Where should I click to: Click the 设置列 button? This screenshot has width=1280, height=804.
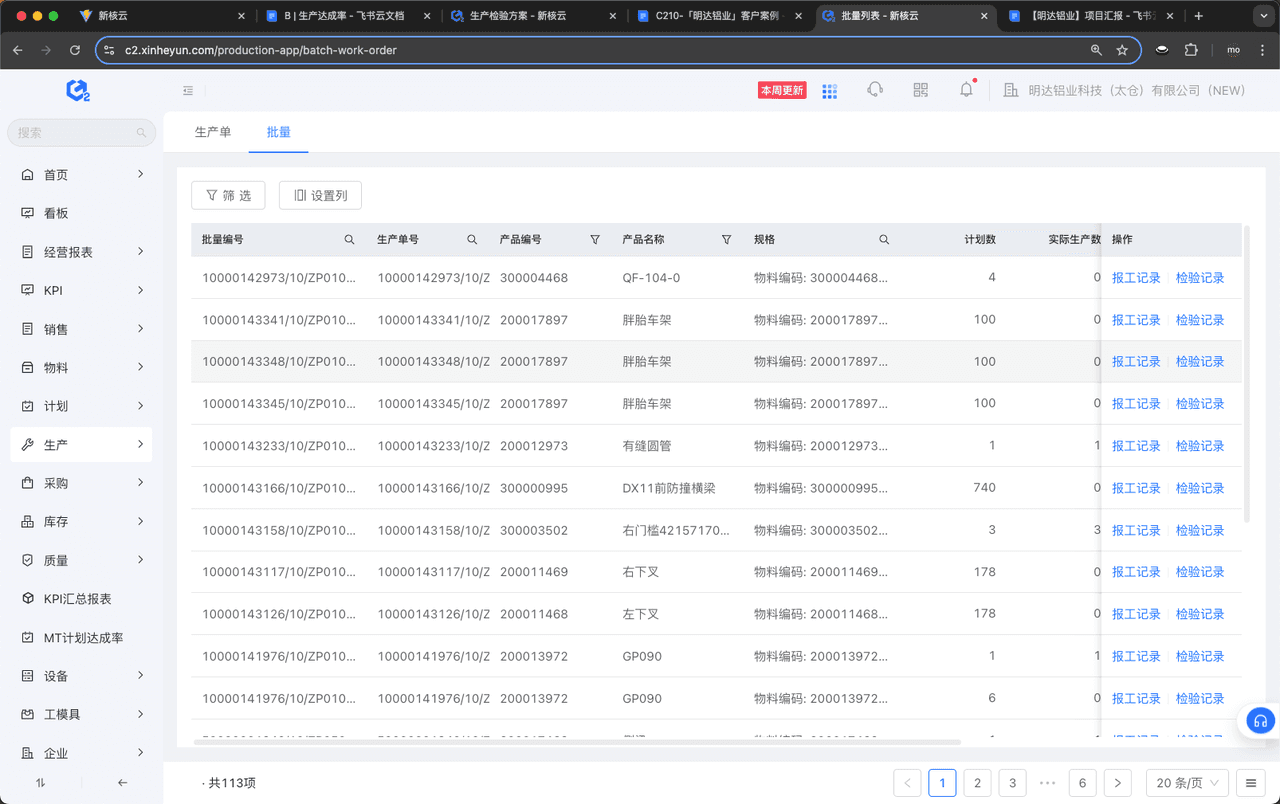click(x=320, y=195)
